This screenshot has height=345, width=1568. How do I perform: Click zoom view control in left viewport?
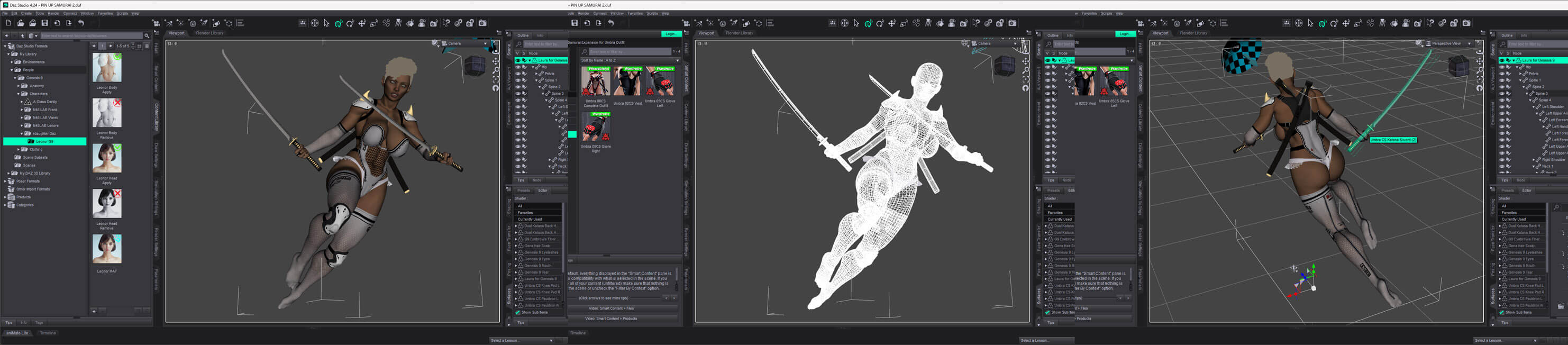(x=496, y=70)
